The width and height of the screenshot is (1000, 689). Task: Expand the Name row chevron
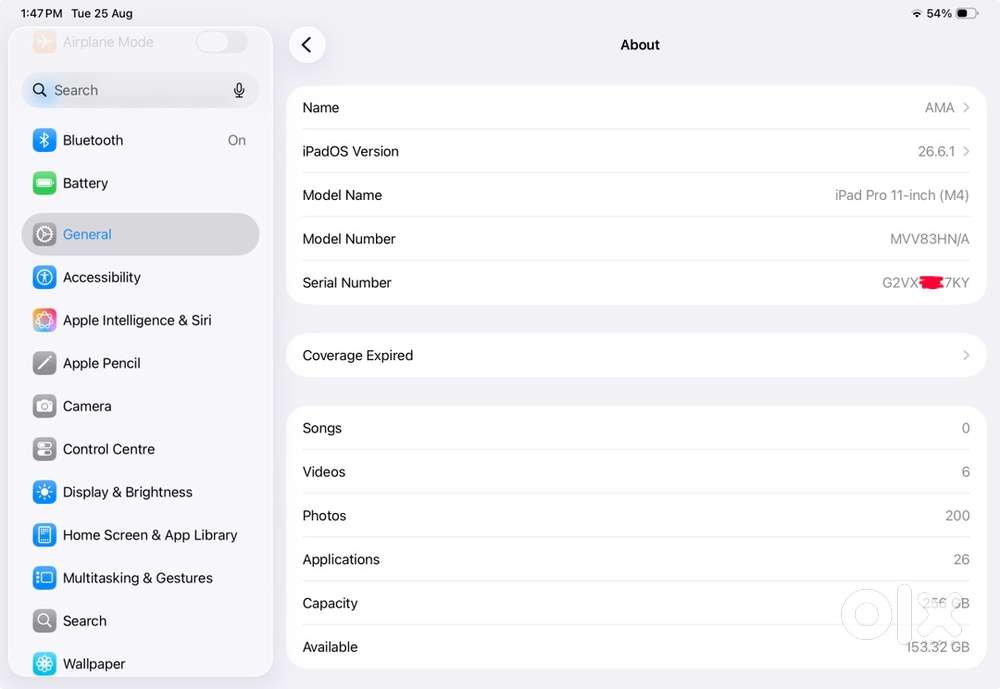[x=966, y=107]
